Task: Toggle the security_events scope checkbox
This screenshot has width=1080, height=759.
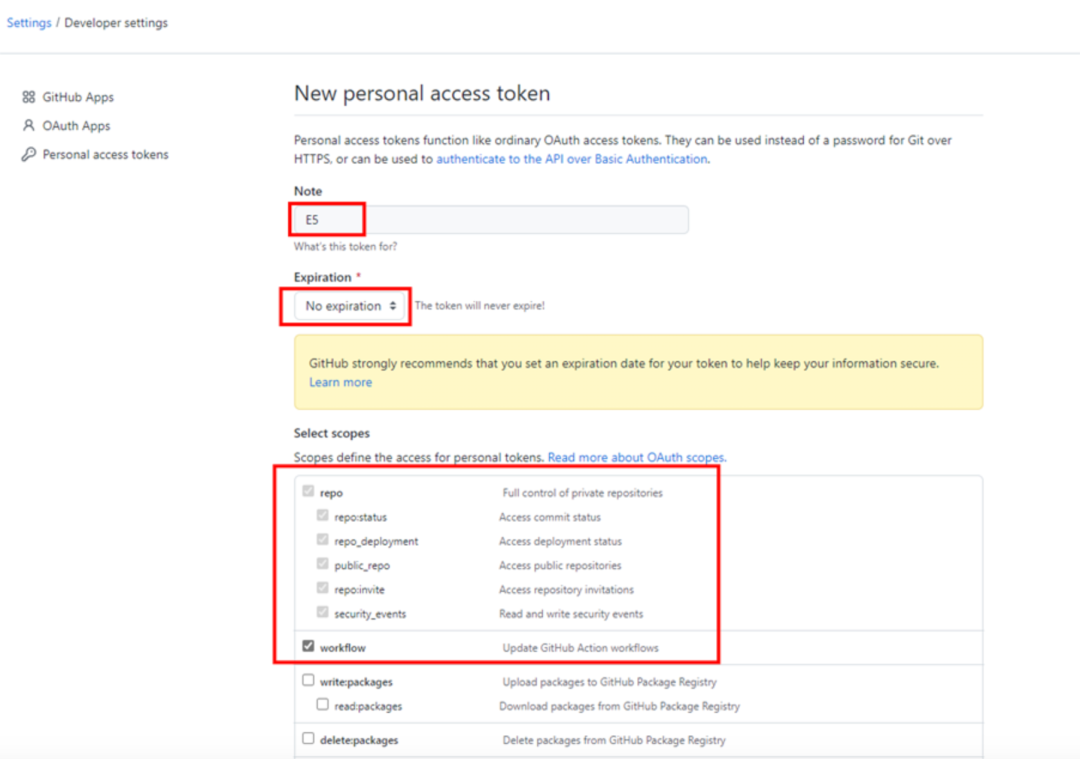Action: tap(322, 613)
